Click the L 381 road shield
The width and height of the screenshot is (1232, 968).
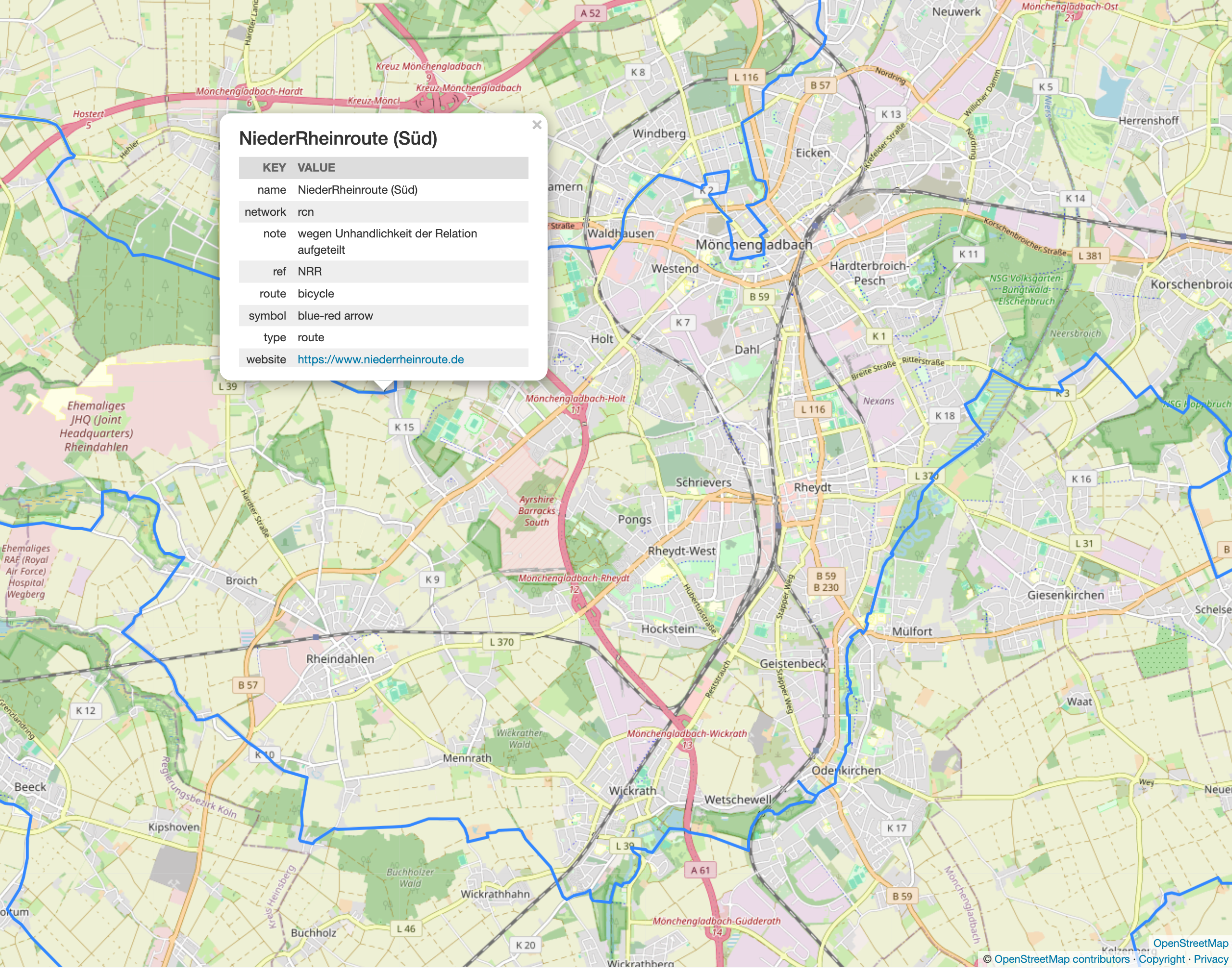[x=1090, y=256]
